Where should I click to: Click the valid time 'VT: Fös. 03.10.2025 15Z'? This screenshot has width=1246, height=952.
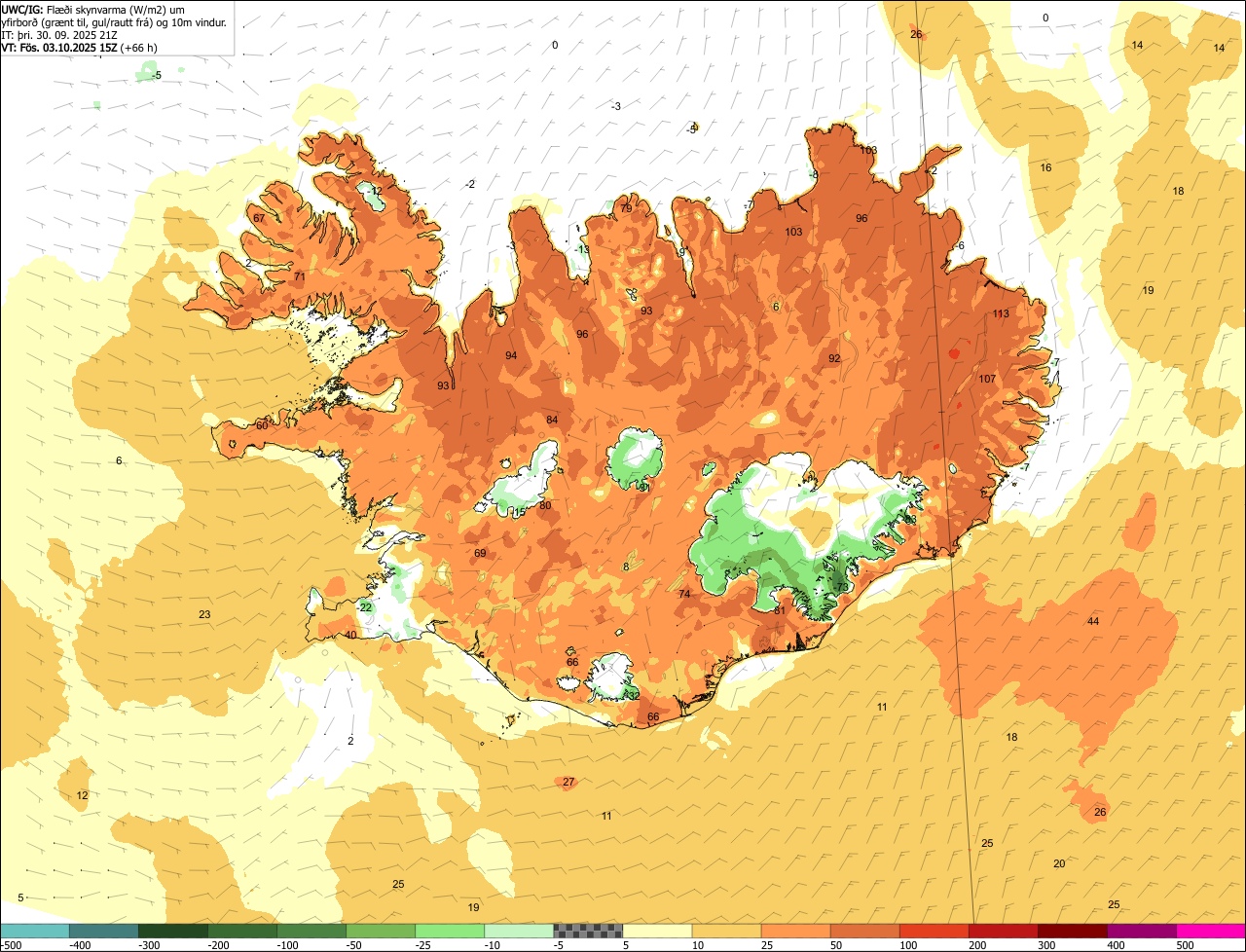click(x=59, y=47)
